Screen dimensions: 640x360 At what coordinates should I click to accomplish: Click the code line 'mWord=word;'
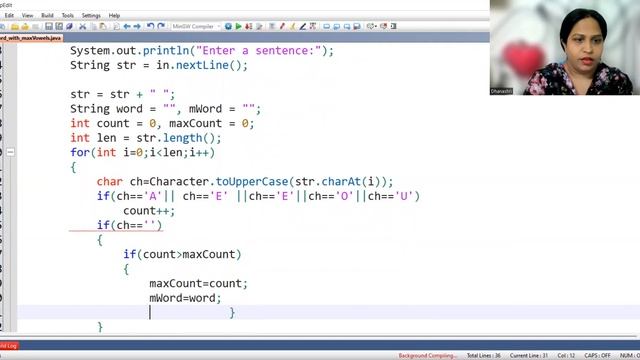pyautogui.click(x=185, y=298)
